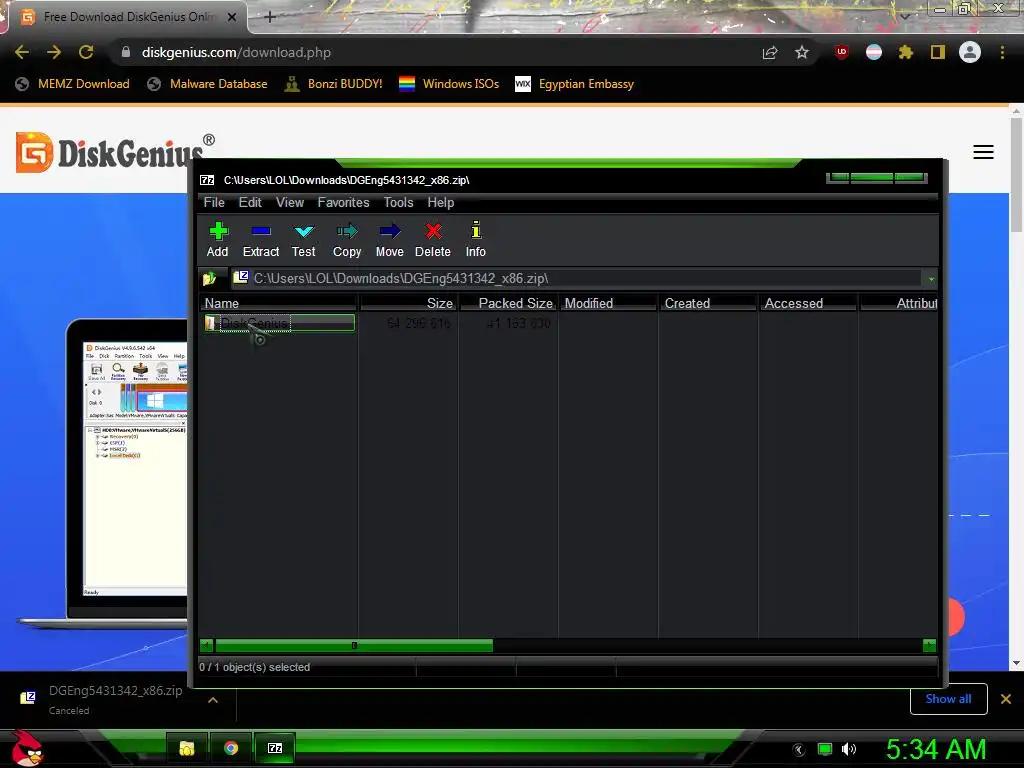Open File Explorer from the taskbar
The height and width of the screenshot is (768, 1024).
187,748
